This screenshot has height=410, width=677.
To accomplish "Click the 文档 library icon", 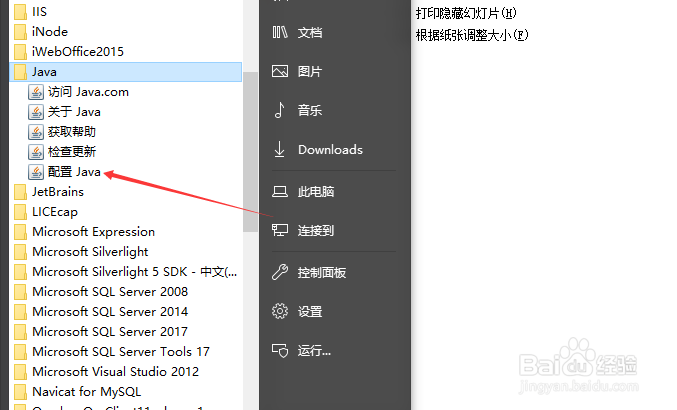I will click(280, 32).
